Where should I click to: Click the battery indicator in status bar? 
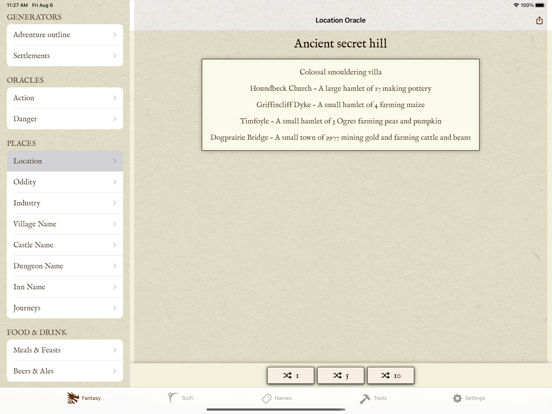(540, 5)
